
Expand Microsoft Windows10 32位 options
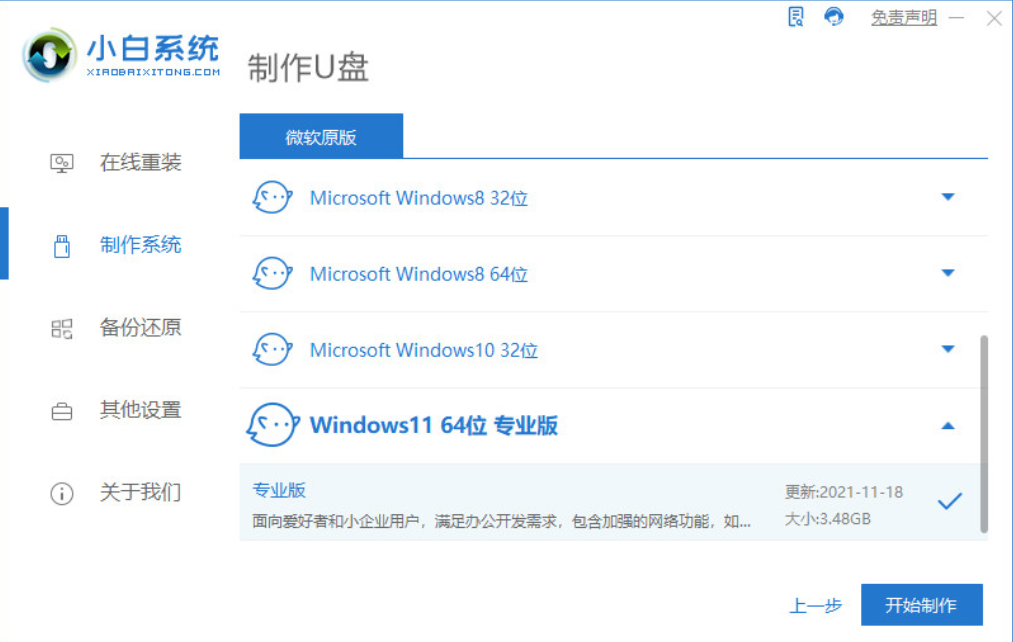pos(948,349)
